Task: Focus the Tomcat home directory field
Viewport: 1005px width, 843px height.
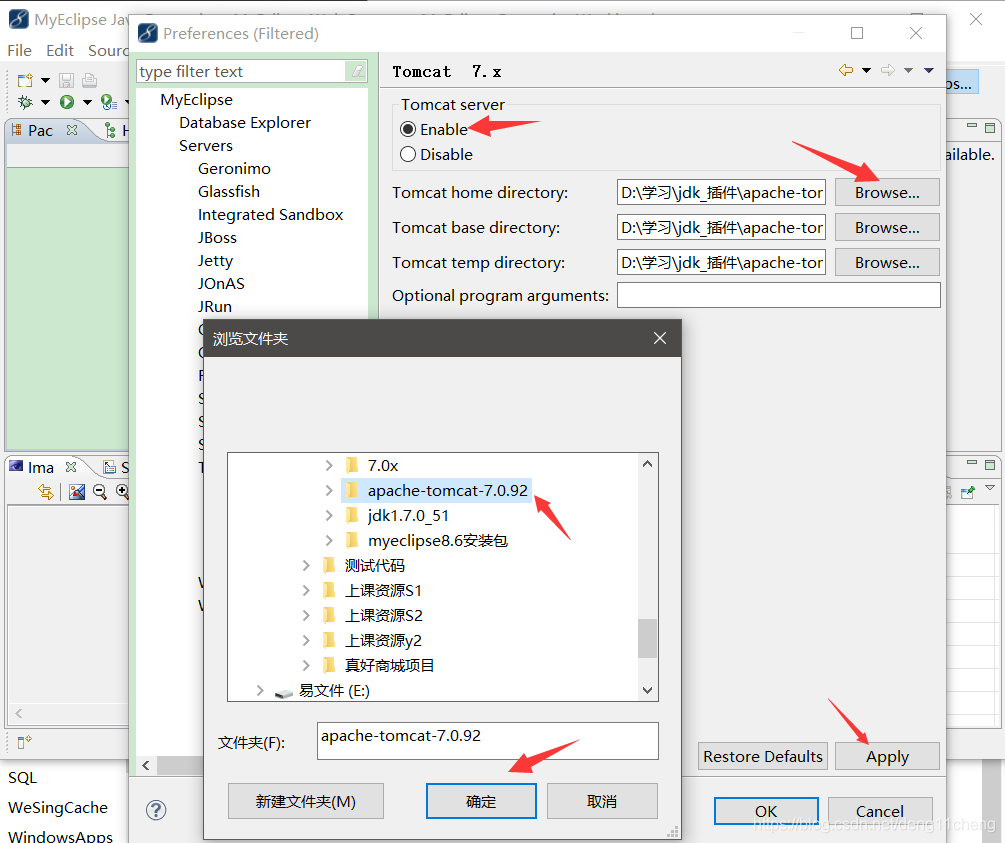Action: [721, 192]
